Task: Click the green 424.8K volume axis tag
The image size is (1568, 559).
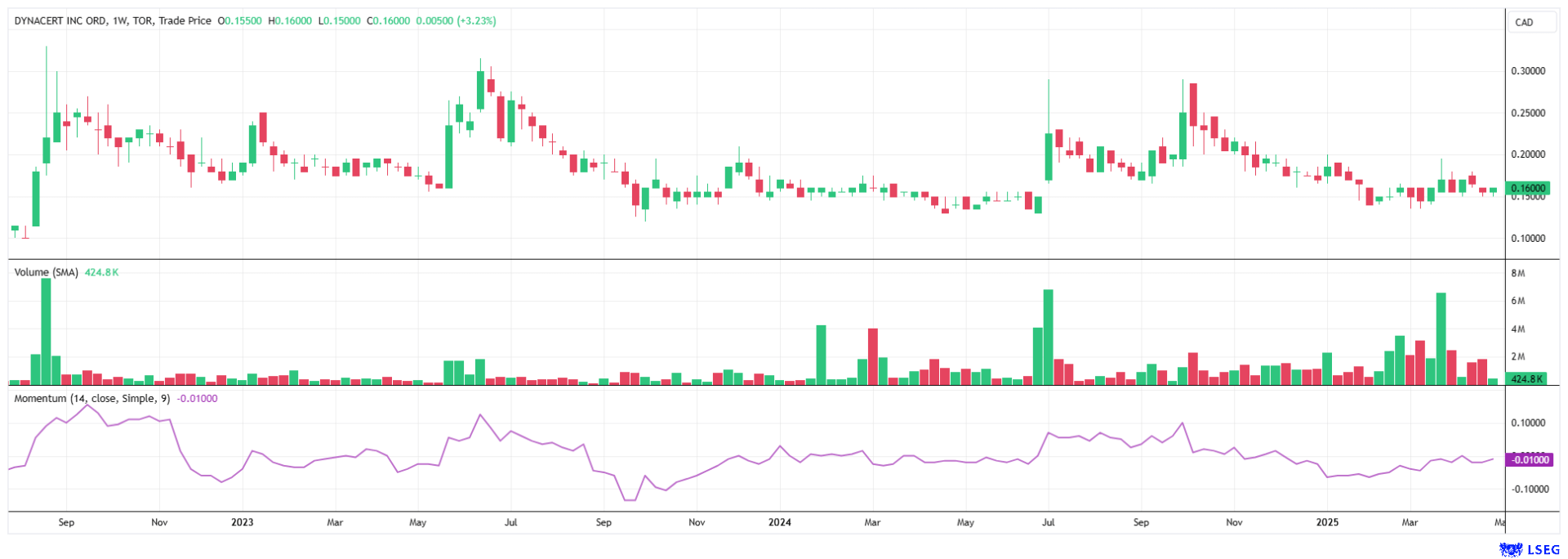Action: 1527,379
